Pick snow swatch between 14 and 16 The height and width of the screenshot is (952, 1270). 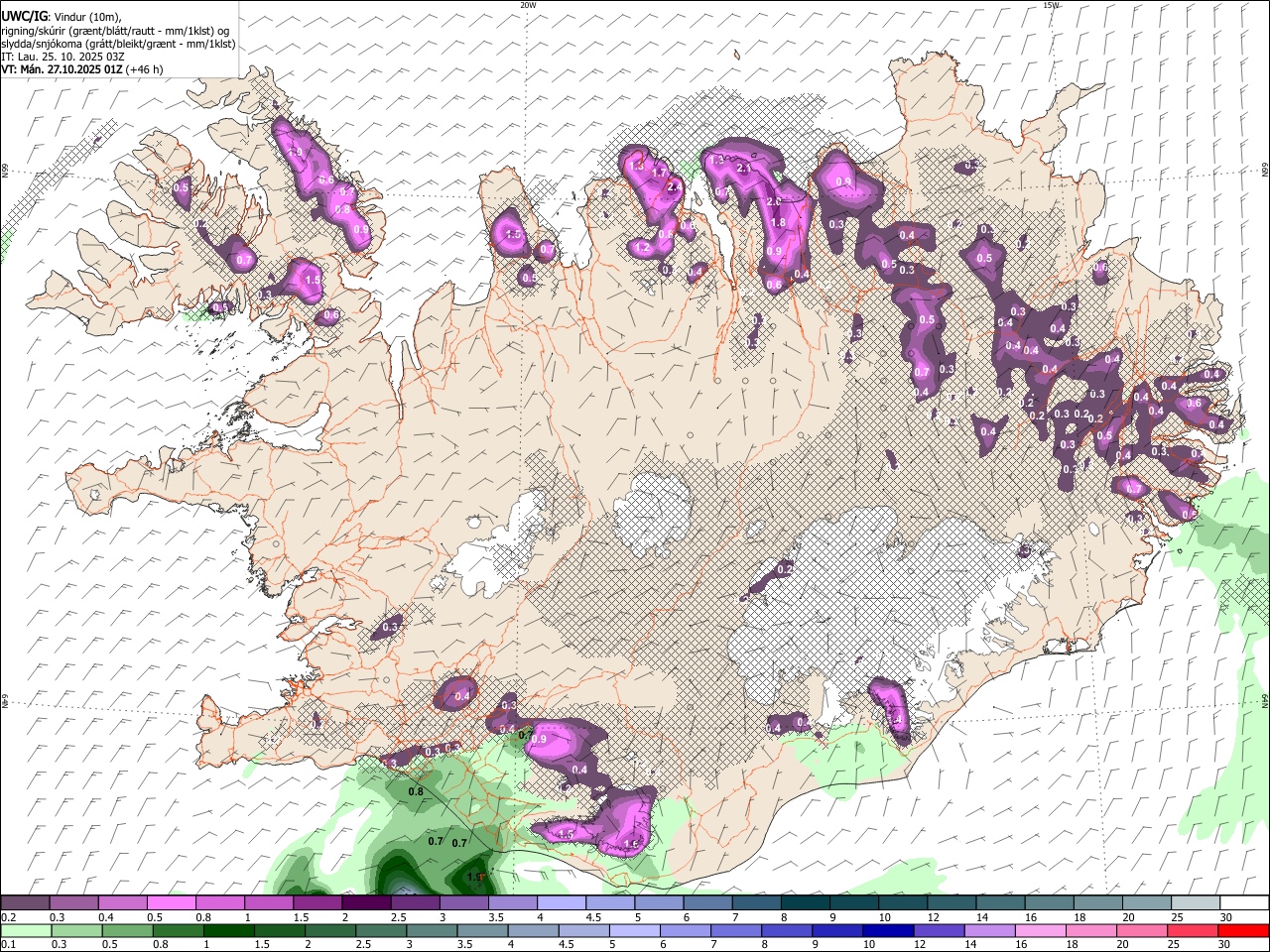(x=1000, y=903)
